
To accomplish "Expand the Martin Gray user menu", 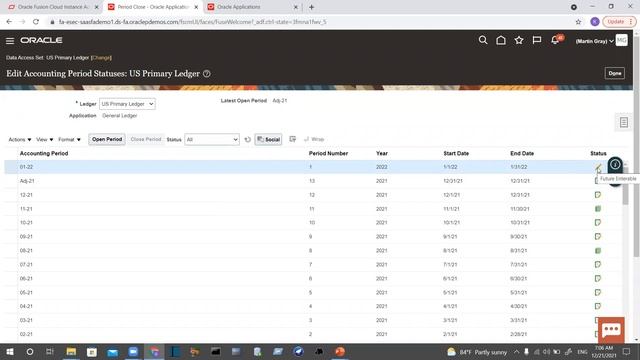I will pyautogui.click(x=595, y=41).
